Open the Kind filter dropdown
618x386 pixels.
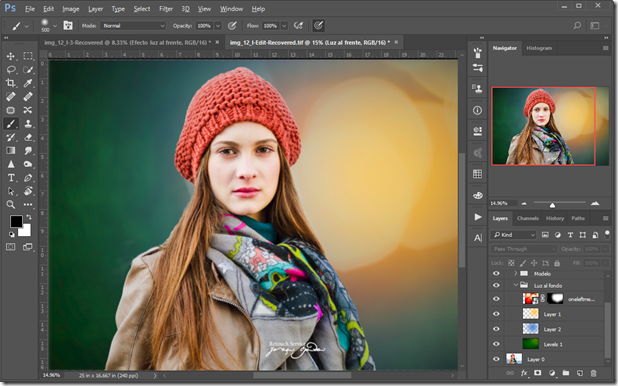(x=514, y=235)
